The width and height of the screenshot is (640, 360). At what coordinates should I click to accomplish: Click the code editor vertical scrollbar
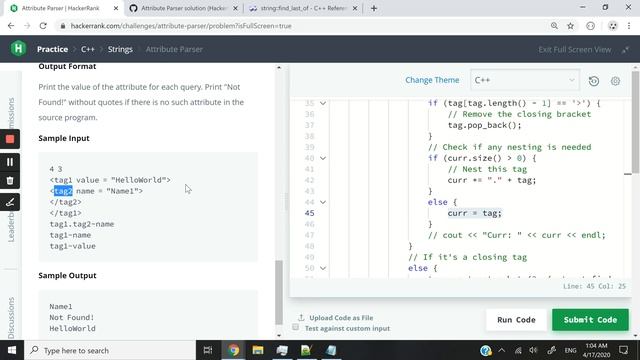pos(635,122)
